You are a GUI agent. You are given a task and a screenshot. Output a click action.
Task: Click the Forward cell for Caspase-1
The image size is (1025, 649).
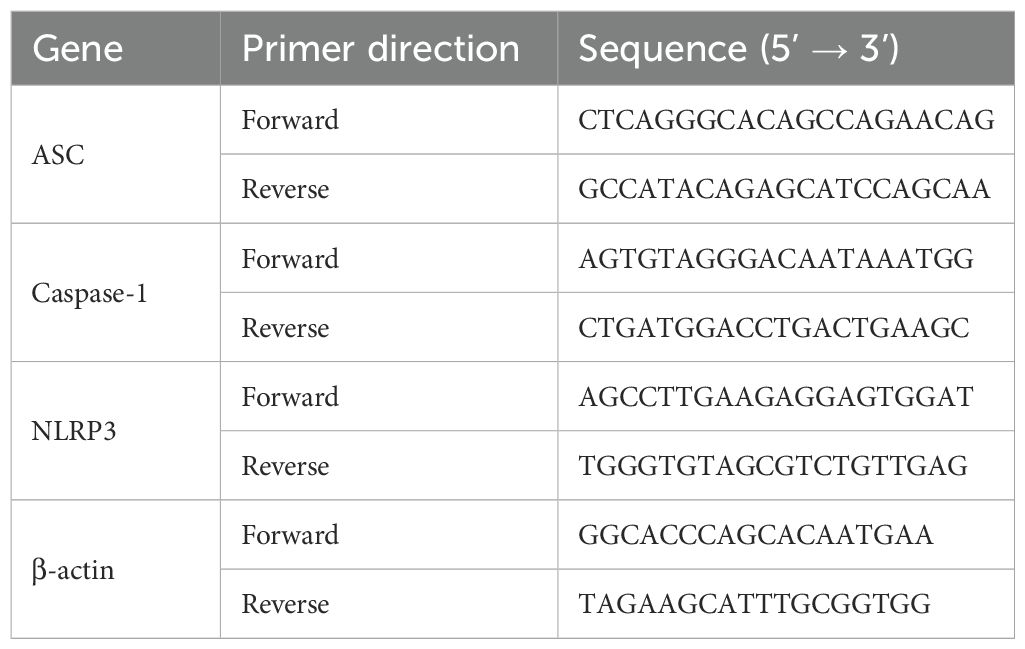290,259
